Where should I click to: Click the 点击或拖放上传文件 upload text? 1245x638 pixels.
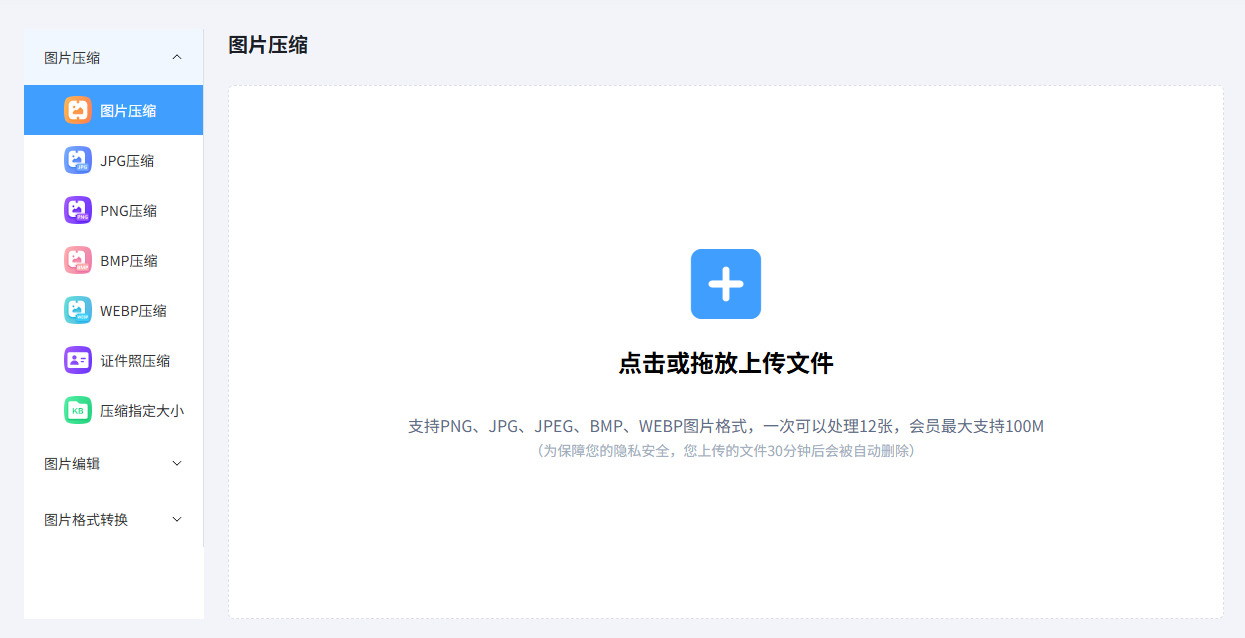726,364
